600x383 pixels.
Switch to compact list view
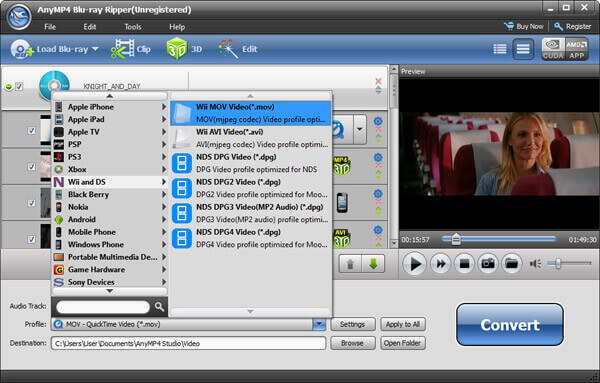(523, 49)
